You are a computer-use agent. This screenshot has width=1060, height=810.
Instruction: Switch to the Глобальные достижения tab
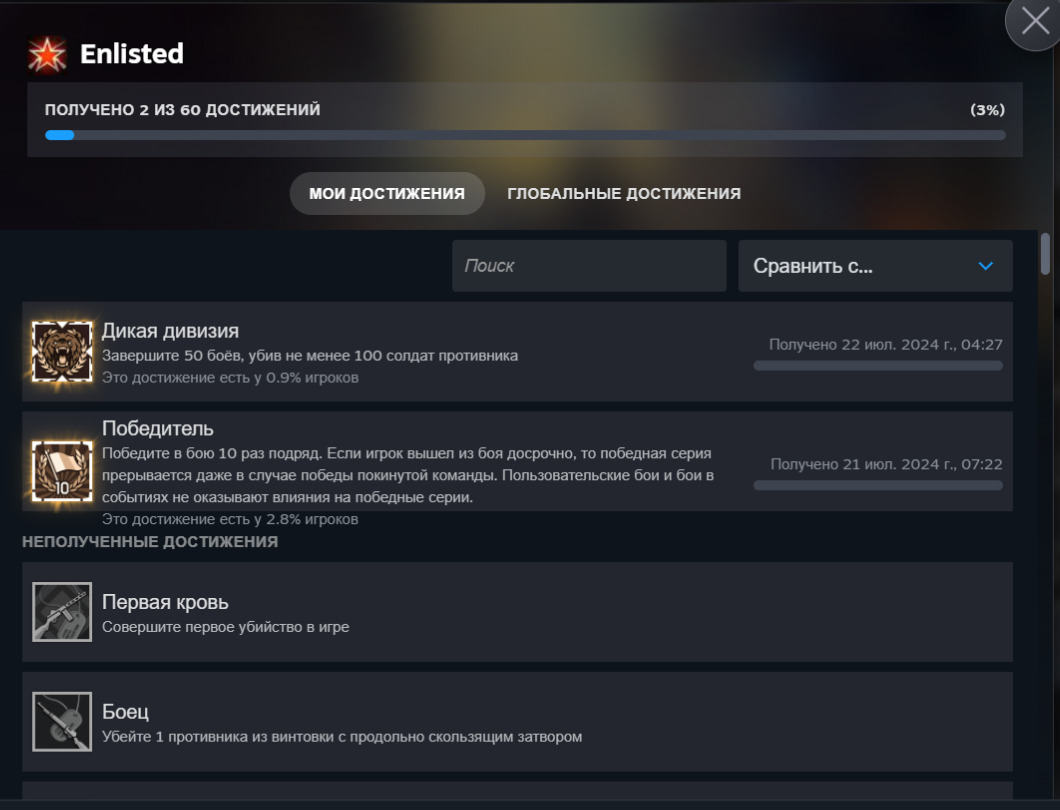click(x=624, y=193)
